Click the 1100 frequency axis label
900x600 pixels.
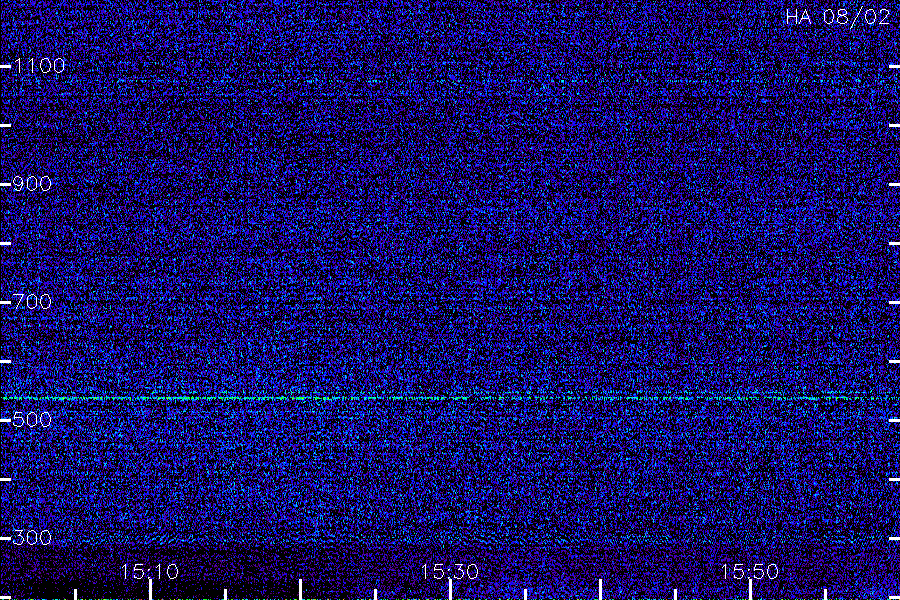tap(39, 66)
